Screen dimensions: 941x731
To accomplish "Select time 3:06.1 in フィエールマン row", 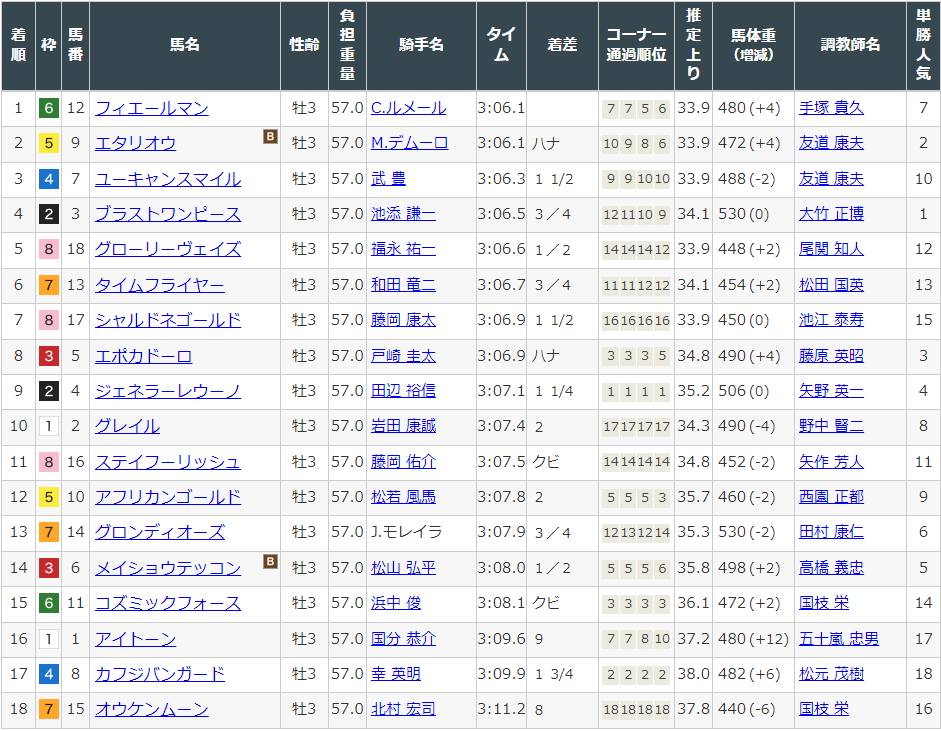I will [501, 108].
